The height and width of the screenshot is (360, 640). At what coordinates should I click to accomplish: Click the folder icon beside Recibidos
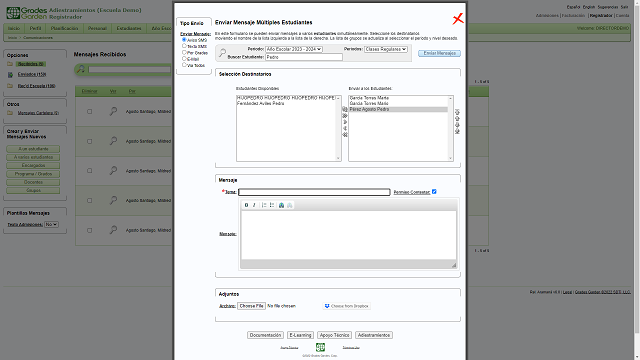(10, 64)
